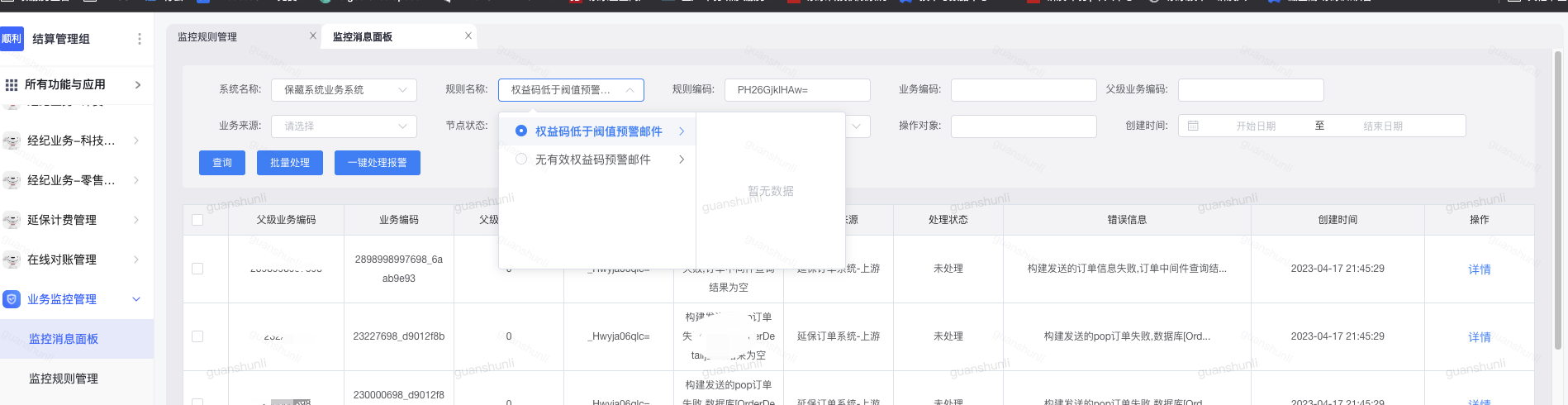Viewport: 1568px width, 405px height.
Task: Close the 监控消息面板 tab
Action: point(468,36)
